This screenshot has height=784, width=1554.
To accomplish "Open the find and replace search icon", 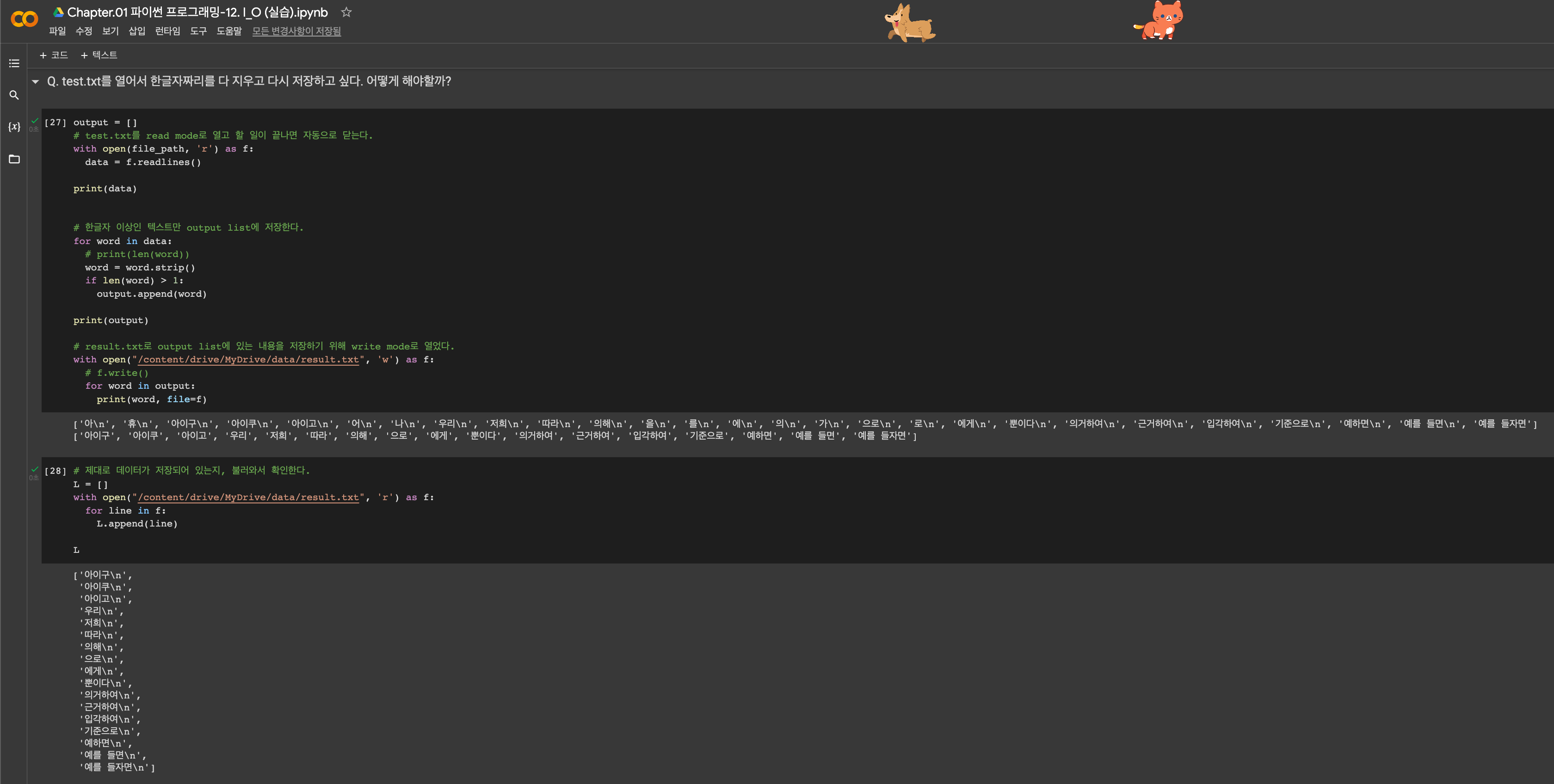I will [x=14, y=95].
